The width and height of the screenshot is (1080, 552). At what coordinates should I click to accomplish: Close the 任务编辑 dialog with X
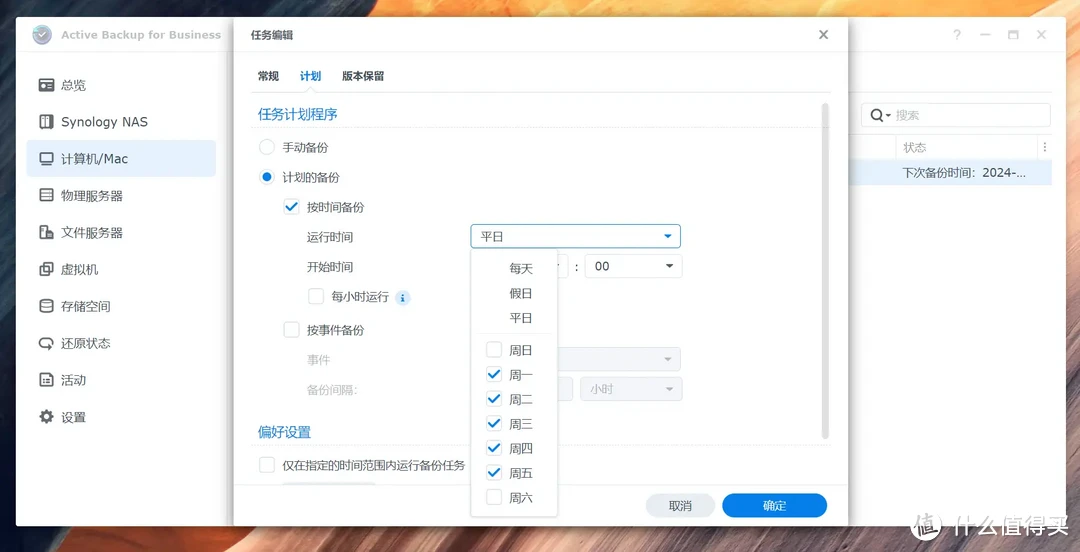click(823, 34)
